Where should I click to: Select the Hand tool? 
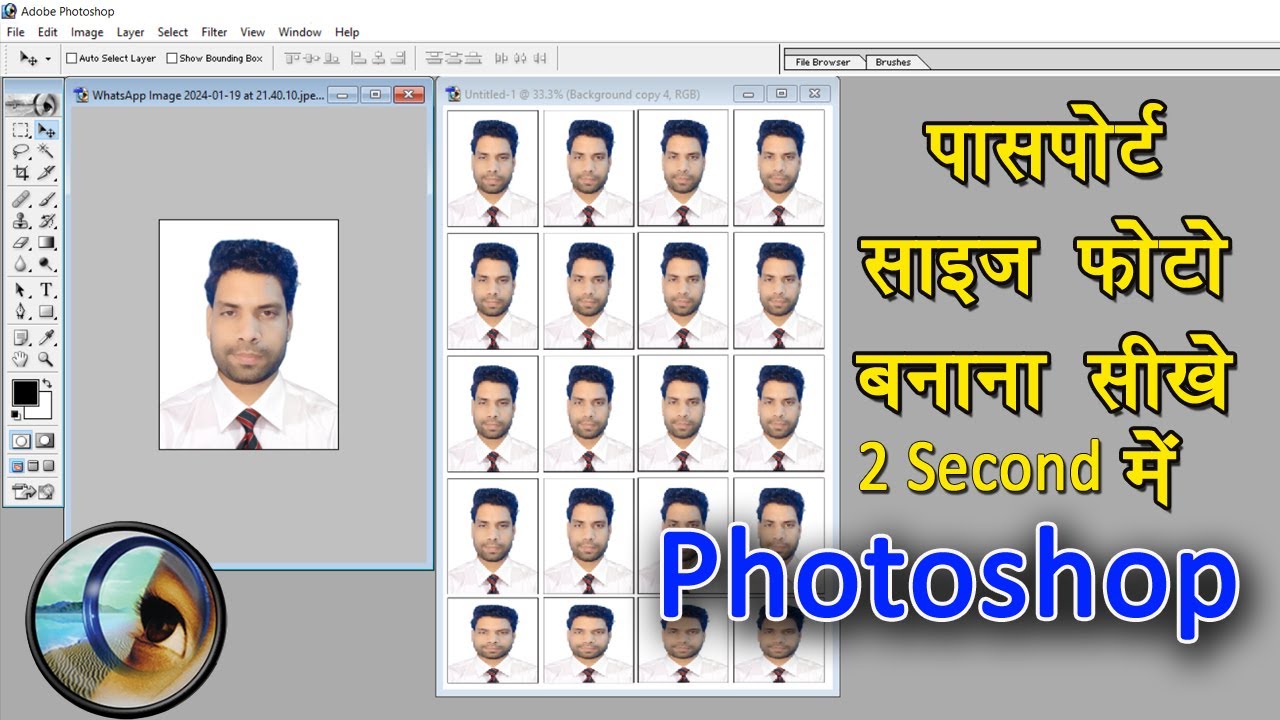(21, 357)
